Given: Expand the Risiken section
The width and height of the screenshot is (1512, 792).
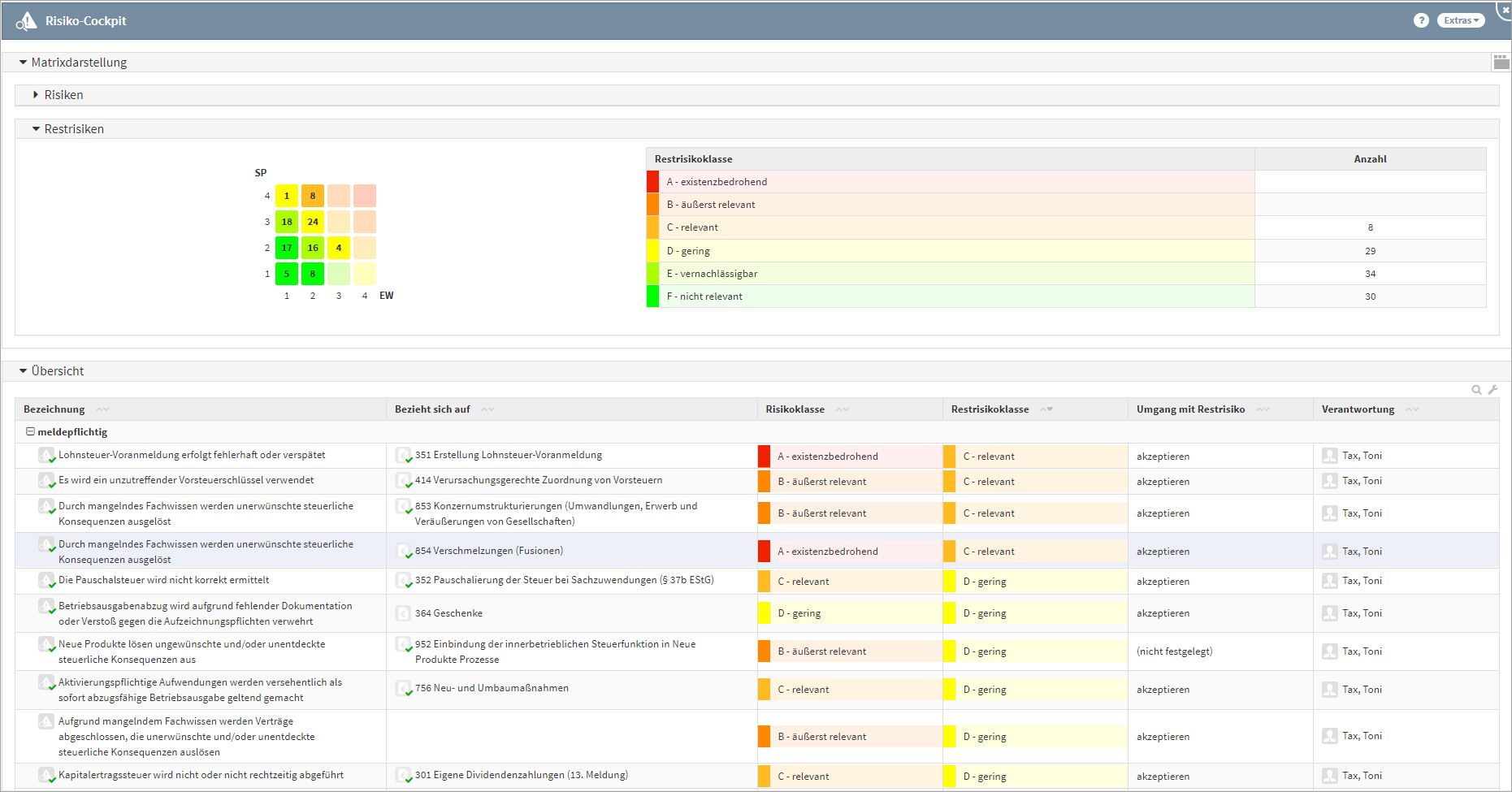Looking at the screenshot, I should pos(36,95).
